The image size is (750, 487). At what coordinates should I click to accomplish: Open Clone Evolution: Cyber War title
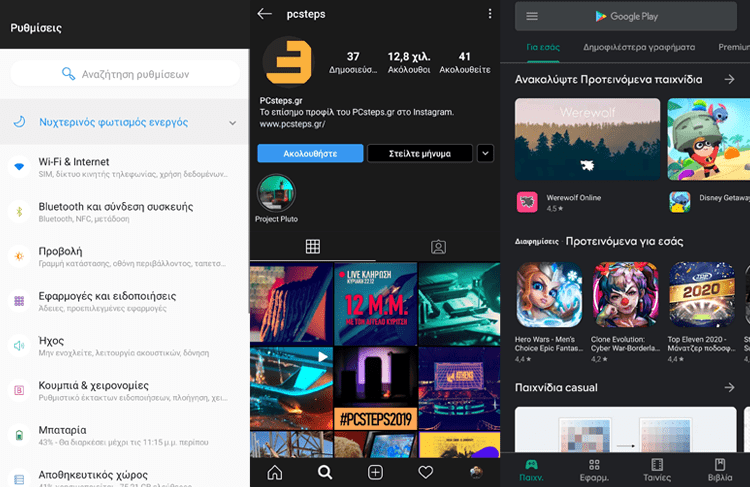tap(625, 344)
